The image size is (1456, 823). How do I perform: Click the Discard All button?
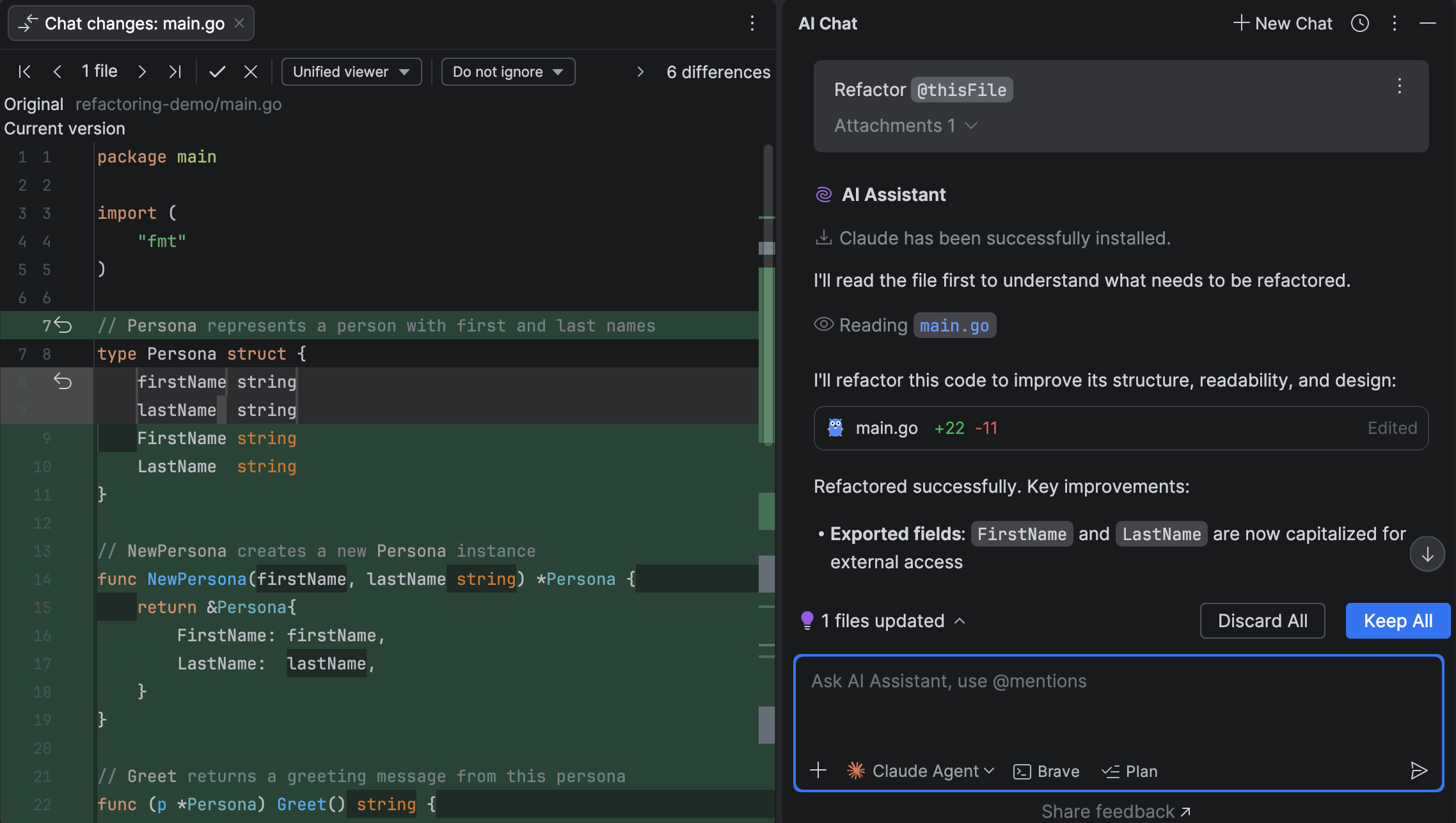[1262, 621]
